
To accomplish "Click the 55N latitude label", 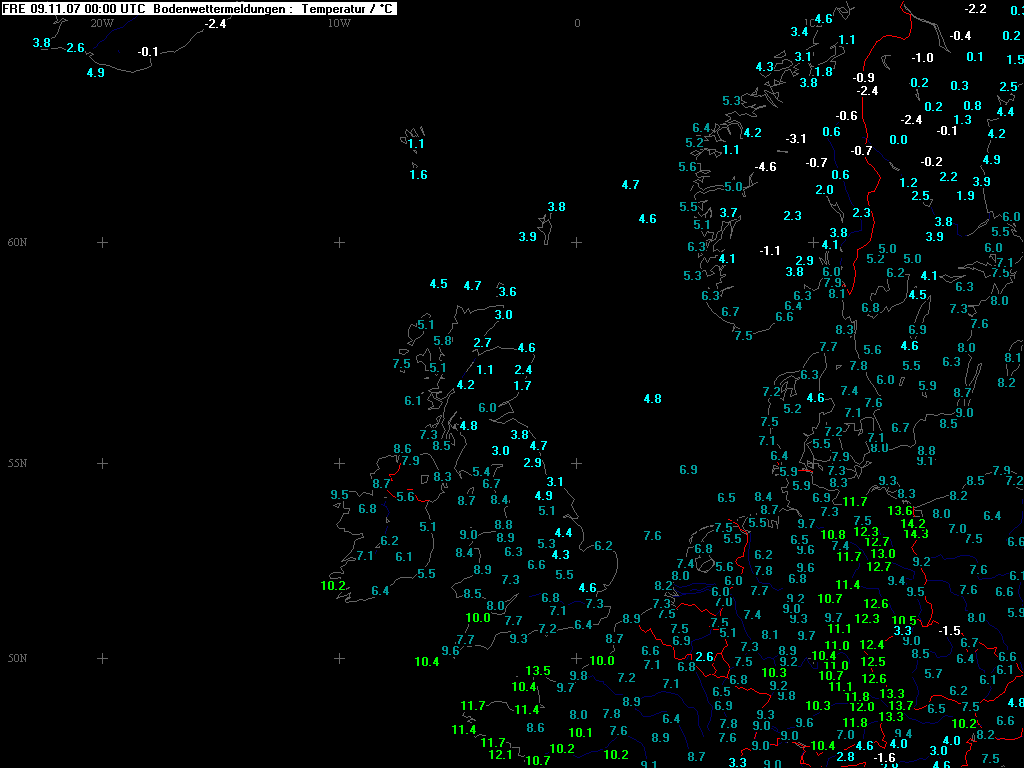I will (x=18, y=463).
